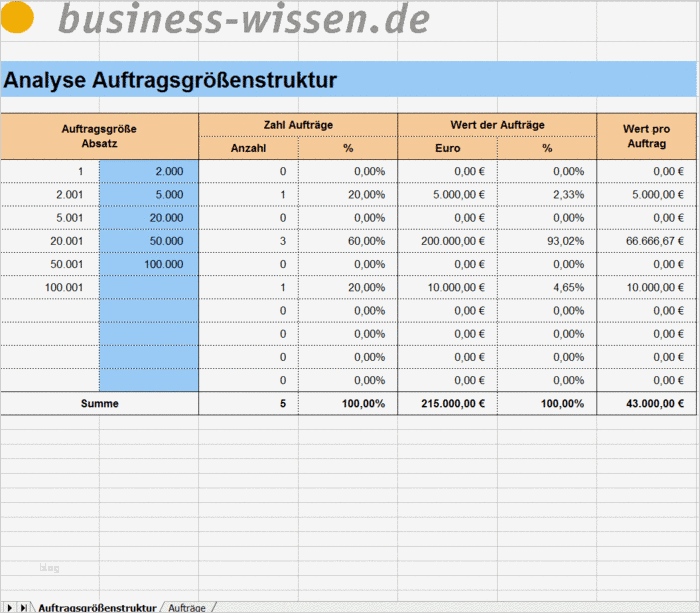Click the last-sheet navigation arrow
This screenshot has width=700, height=613.
click(x=23, y=608)
